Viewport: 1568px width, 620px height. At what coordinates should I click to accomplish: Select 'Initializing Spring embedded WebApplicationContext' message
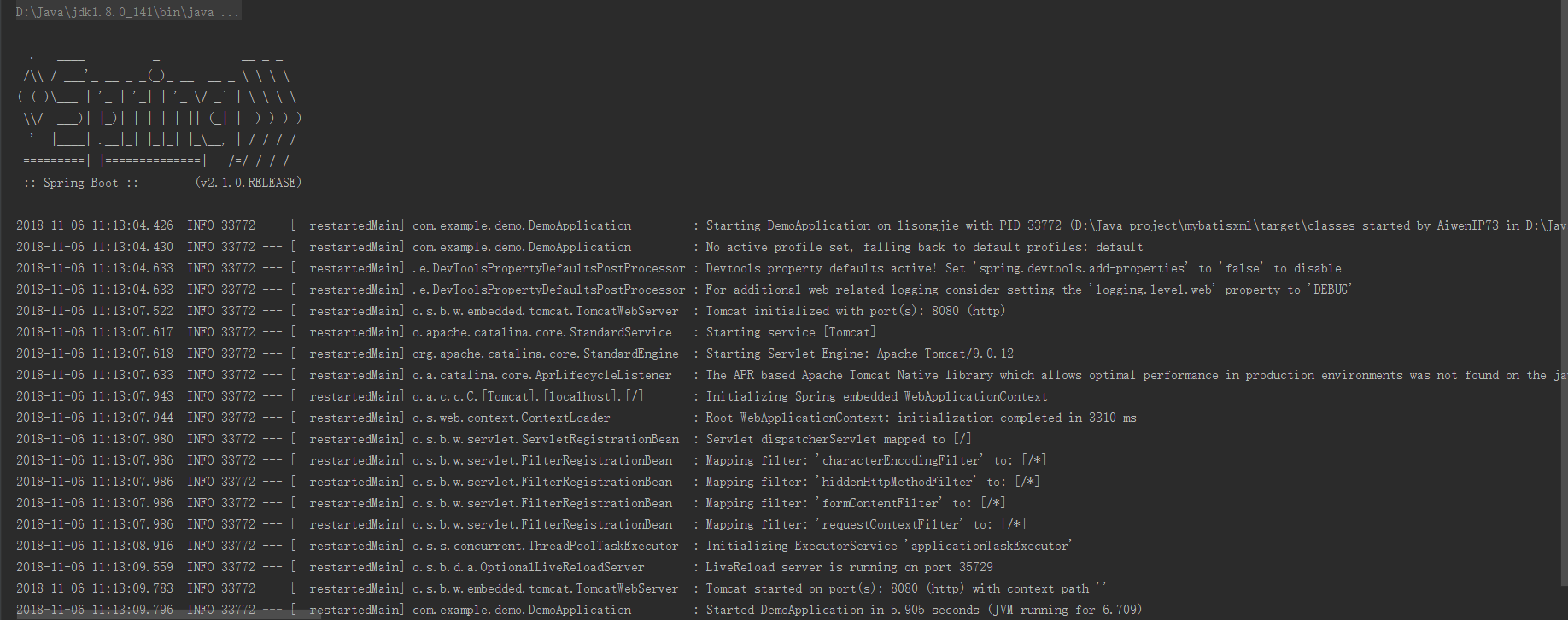(x=876, y=396)
